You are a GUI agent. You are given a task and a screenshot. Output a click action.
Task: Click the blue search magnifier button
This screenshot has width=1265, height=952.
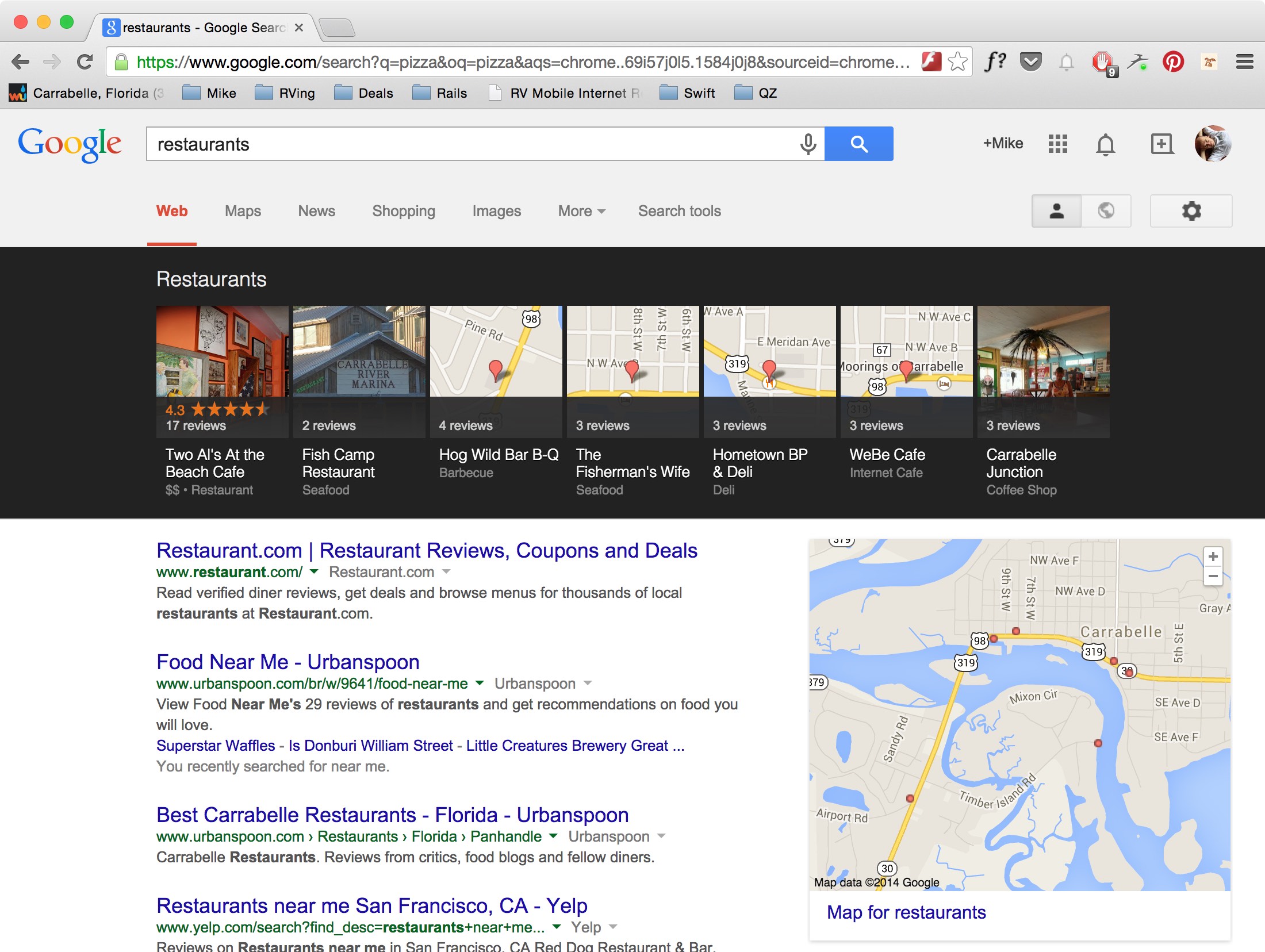coord(859,144)
